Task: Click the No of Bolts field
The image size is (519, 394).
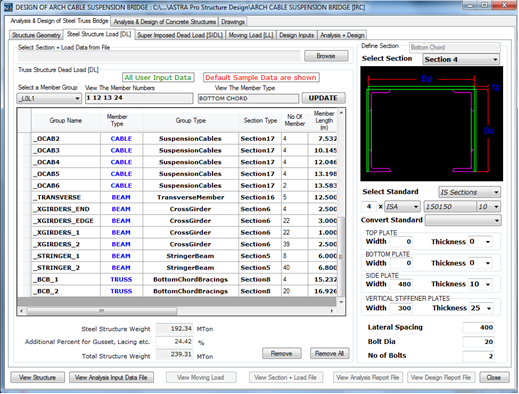Action: 479,356
